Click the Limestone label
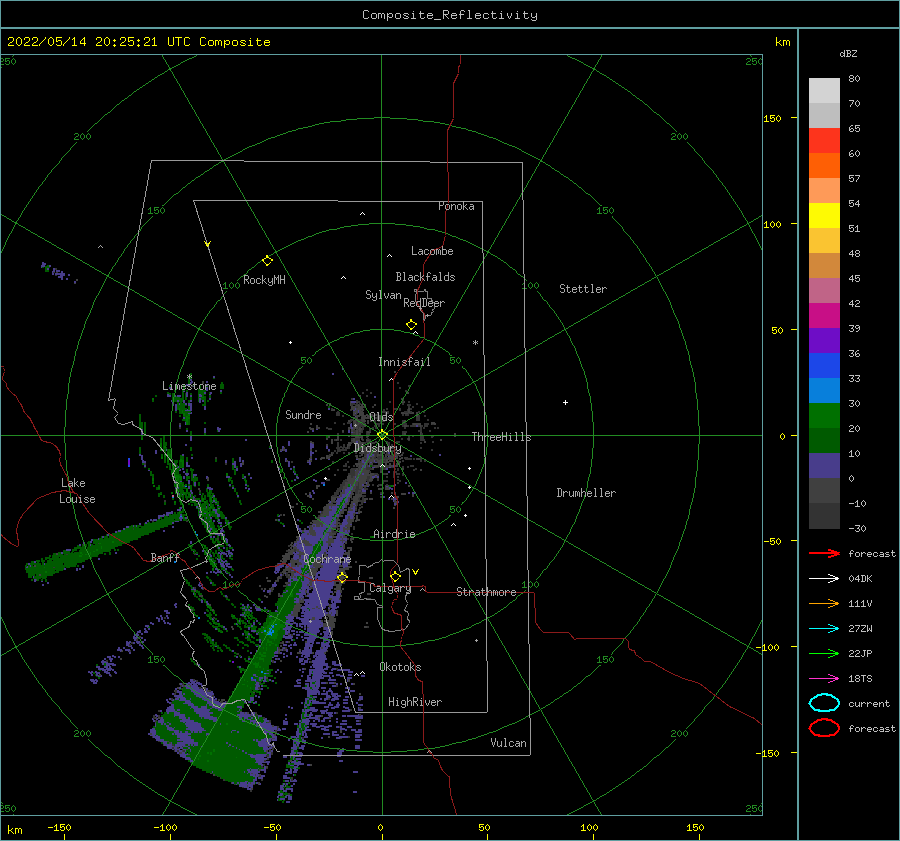Viewport: 900px width, 841px height. [189, 386]
